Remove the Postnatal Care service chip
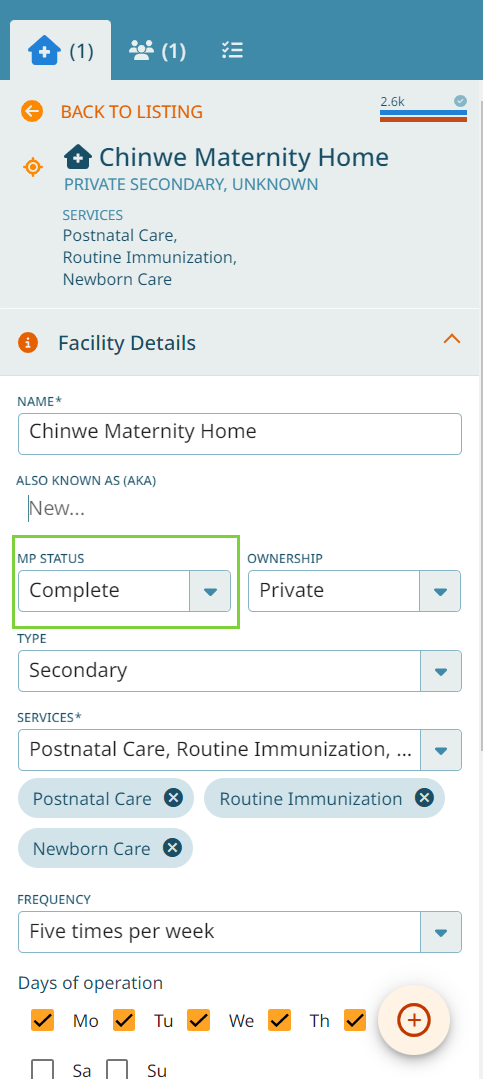The height and width of the screenshot is (1079, 483). (x=173, y=798)
